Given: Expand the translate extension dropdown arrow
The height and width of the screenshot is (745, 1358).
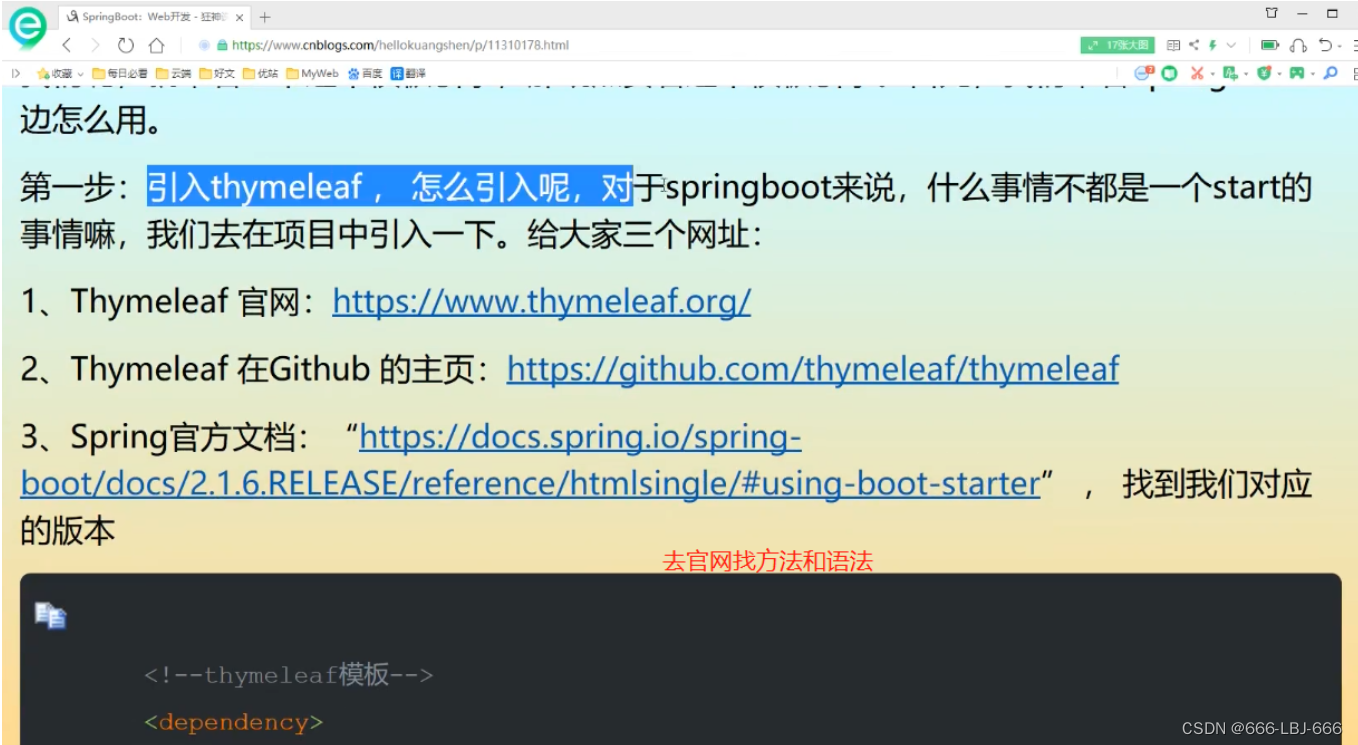Looking at the screenshot, I should click(x=1246, y=74).
